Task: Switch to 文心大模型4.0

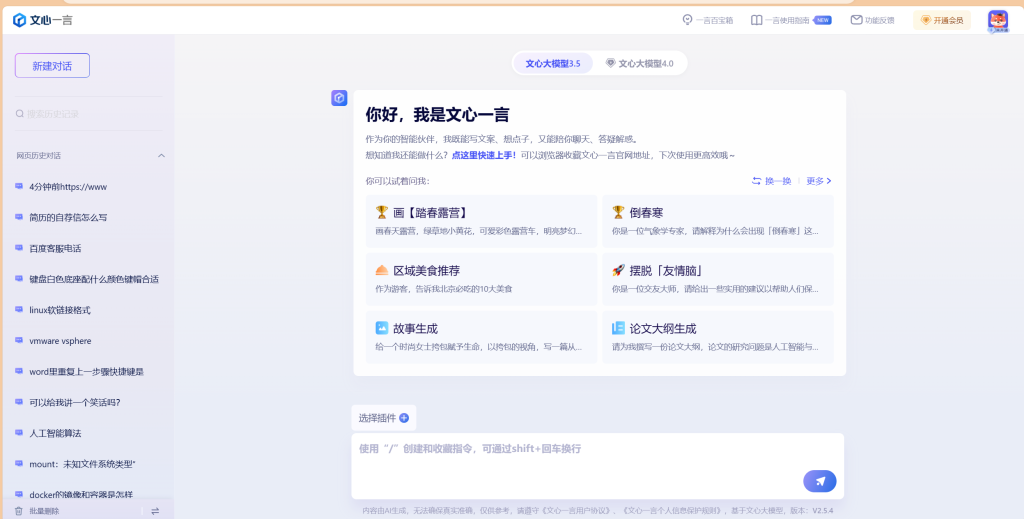Action: pos(640,63)
